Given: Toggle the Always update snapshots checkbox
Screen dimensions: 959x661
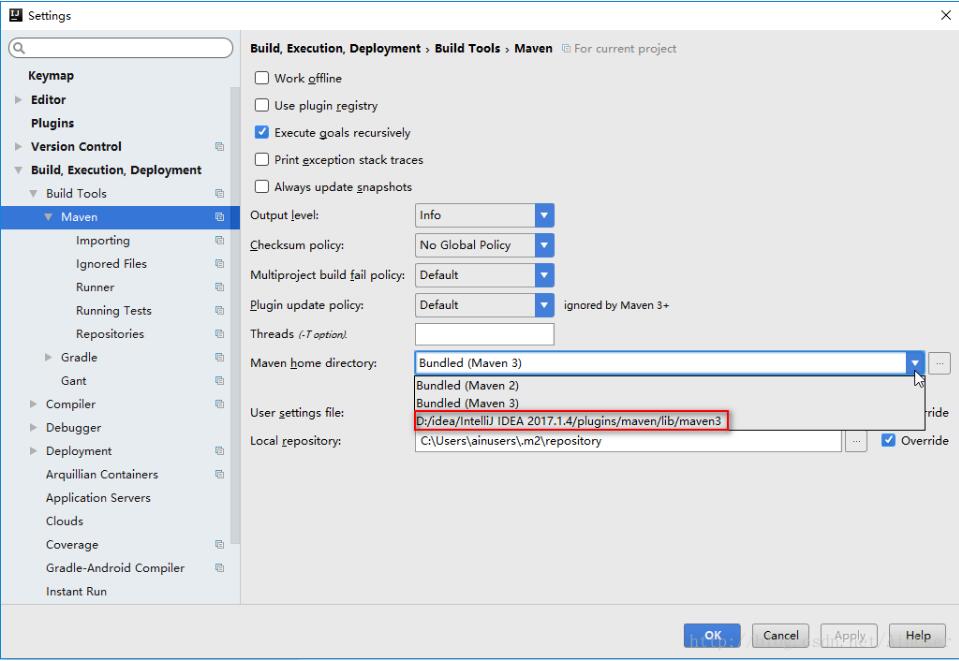Looking at the screenshot, I should pyautogui.click(x=262, y=187).
